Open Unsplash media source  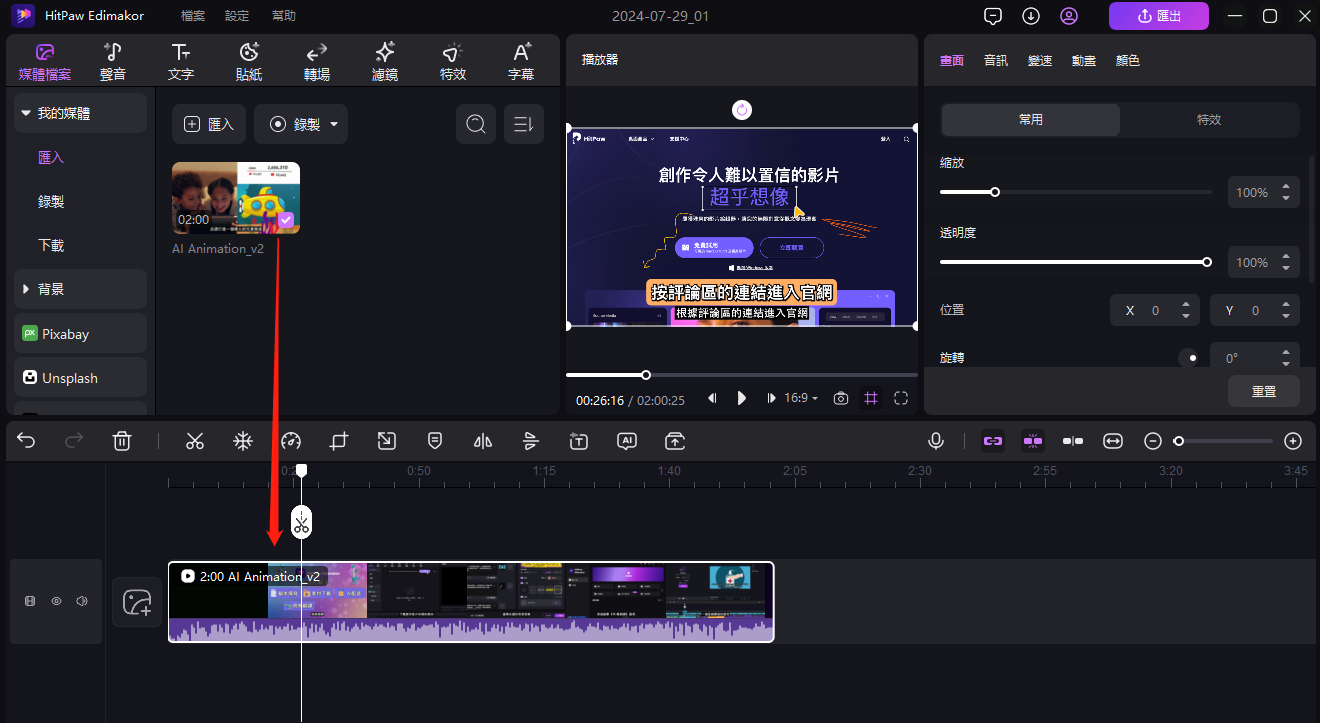pyautogui.click(x=80, y=378)
